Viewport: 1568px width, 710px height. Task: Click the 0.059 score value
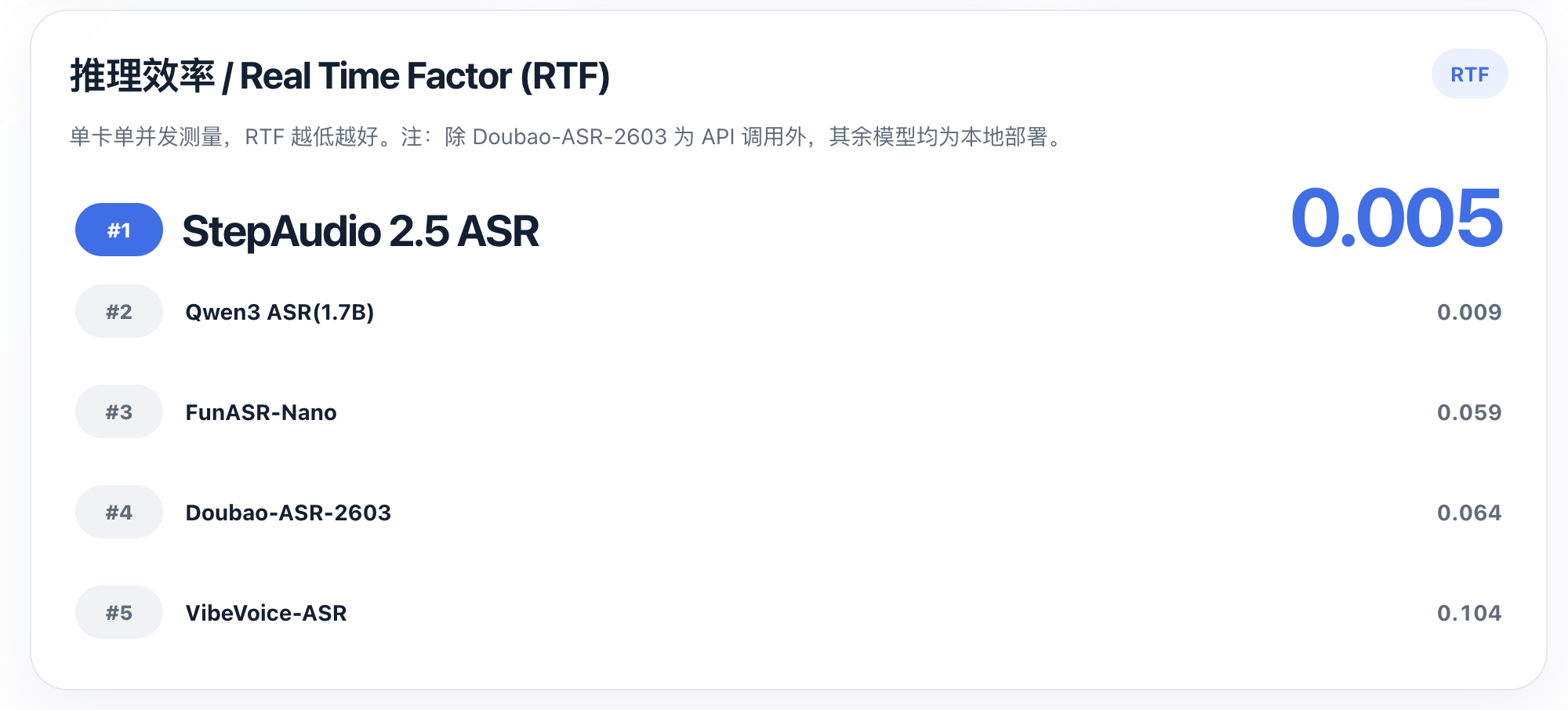coord(1468,412)
